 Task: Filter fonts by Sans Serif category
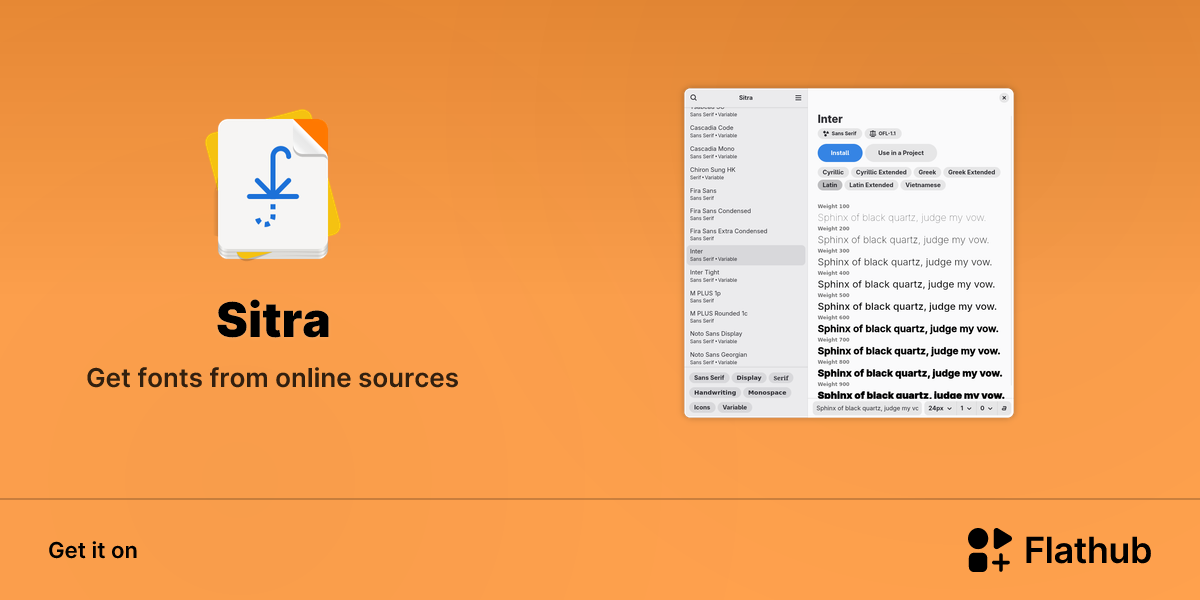tap(709, 378)
